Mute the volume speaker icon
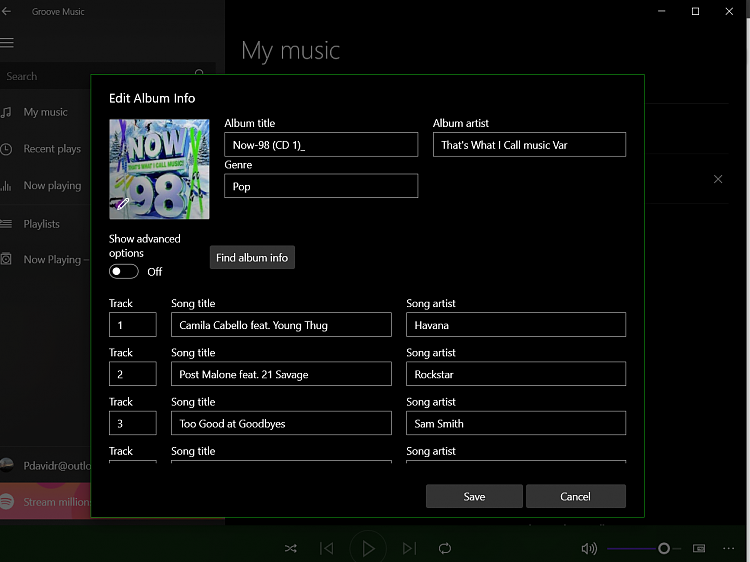Image resolution: width=750 pixels, height=562 pixels. [589, 548]
